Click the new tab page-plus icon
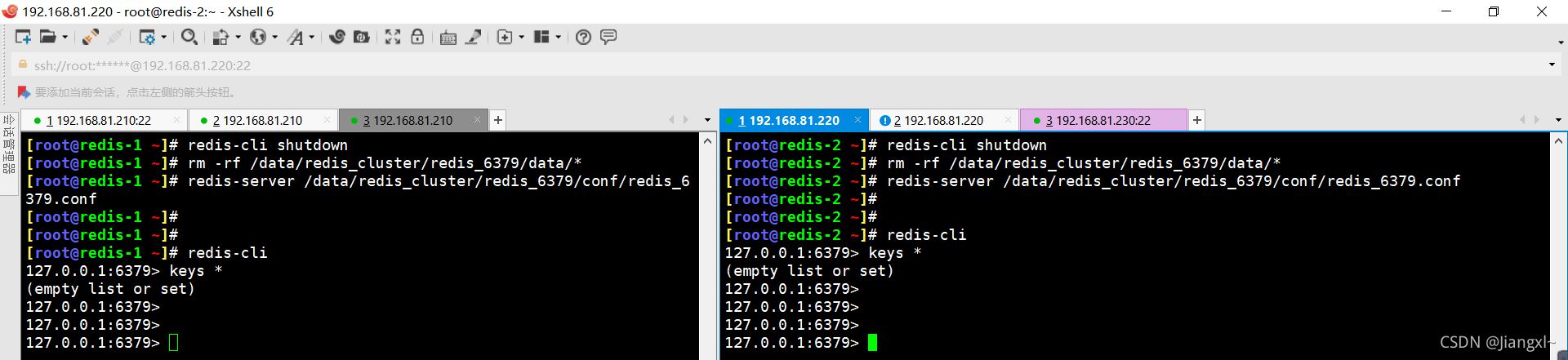The height and width of the screenshot is (360, 1568). coord(505,37)
